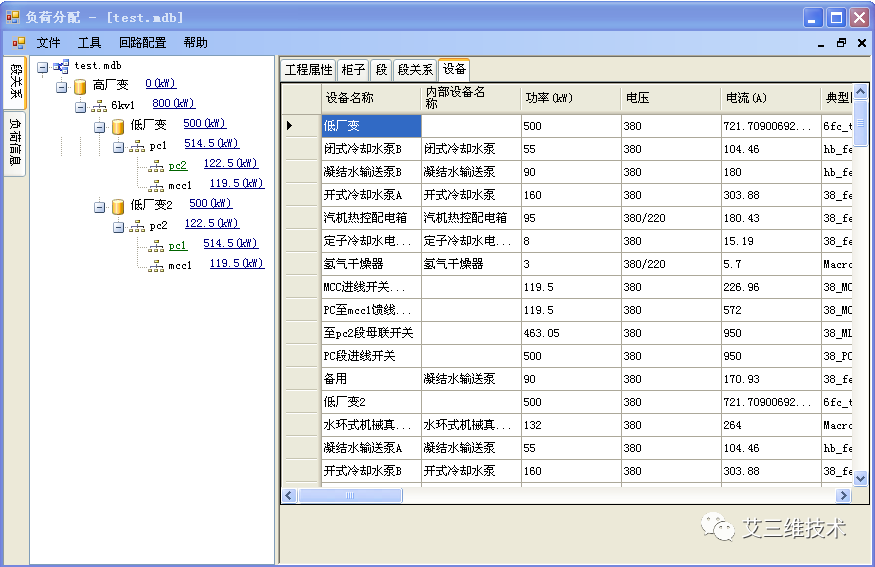
Task: Minimize the inner MDI child window
Action: (x=821, y=44)
